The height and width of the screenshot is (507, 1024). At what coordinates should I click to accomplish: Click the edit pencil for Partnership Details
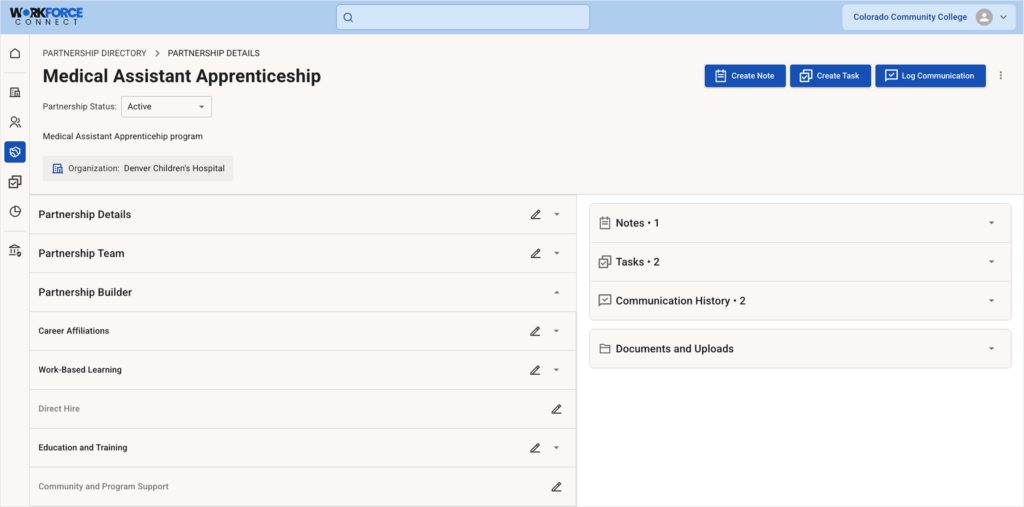coord(535,214)
